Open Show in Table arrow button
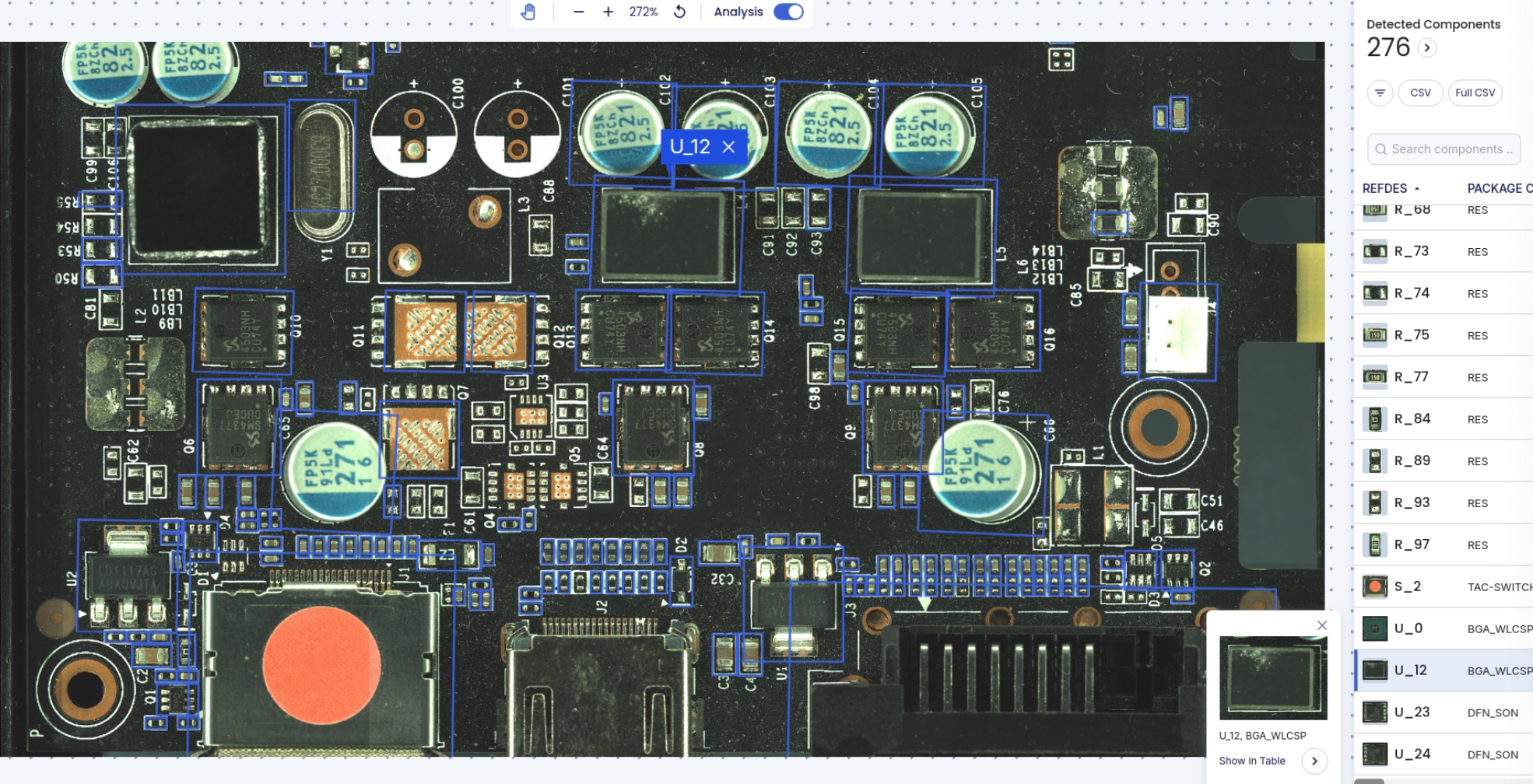 (x=1314, y=761)
